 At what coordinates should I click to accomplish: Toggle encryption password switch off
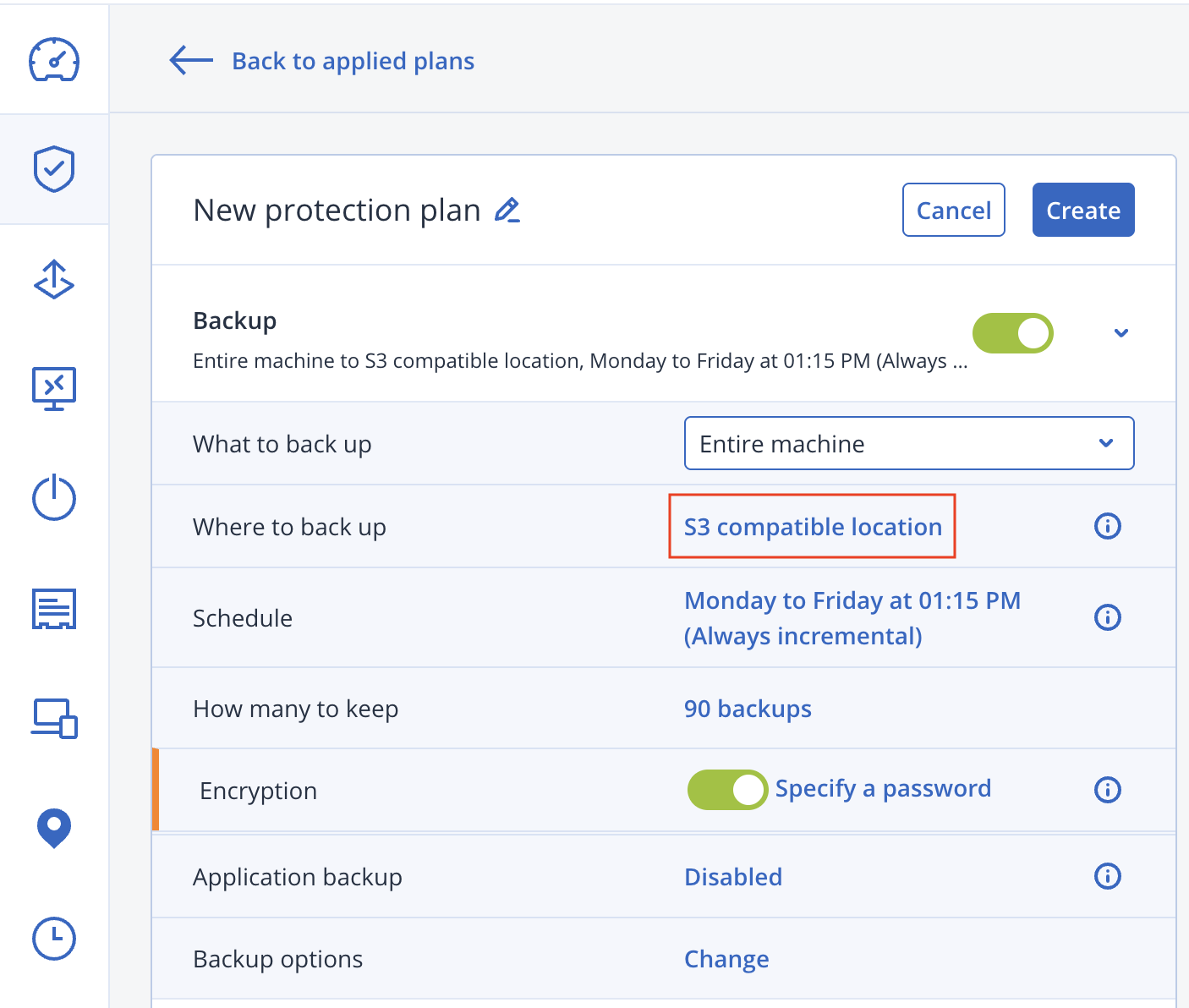(x=727, y=789)
